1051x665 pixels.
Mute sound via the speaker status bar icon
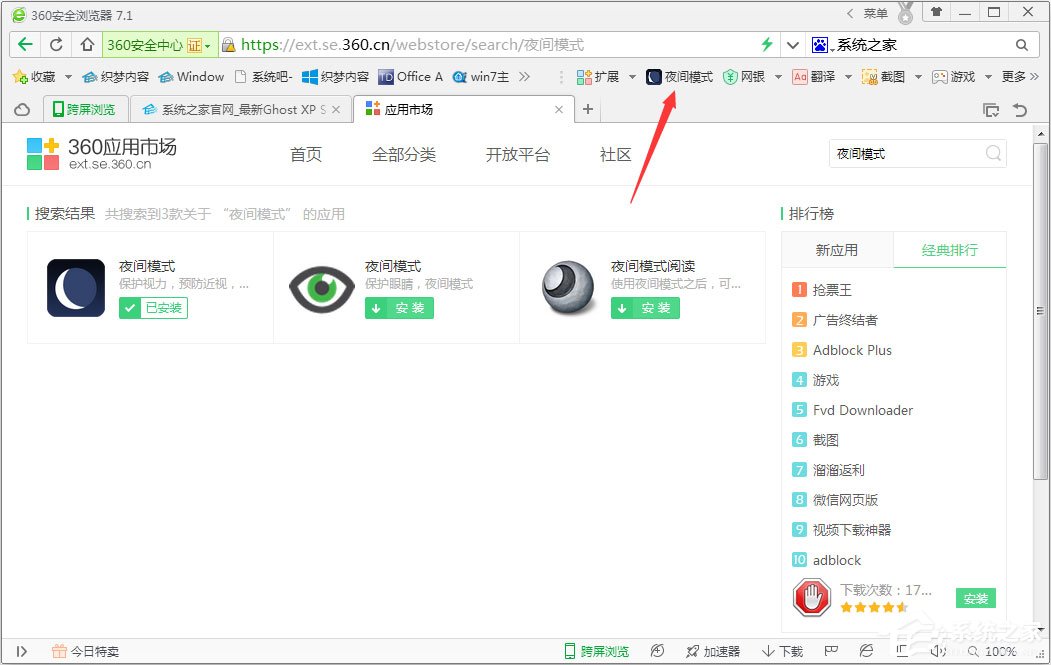938,650
